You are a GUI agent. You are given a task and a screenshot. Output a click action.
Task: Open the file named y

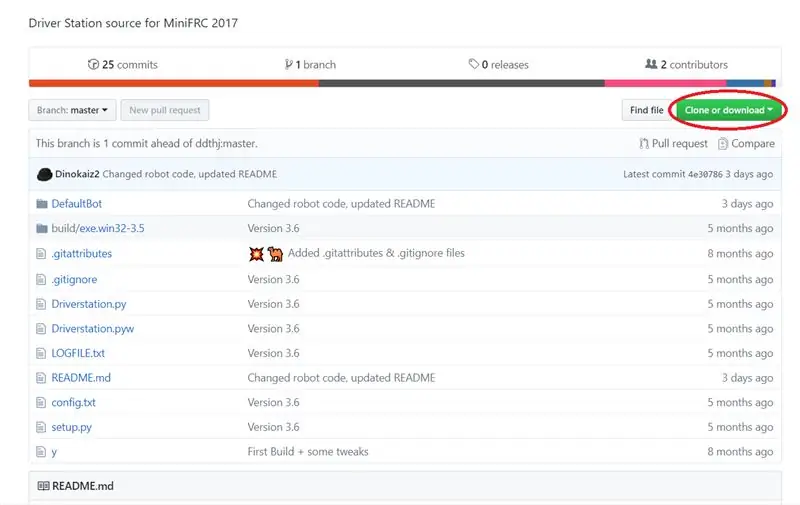pyautogui.click(x=54, y=452)
